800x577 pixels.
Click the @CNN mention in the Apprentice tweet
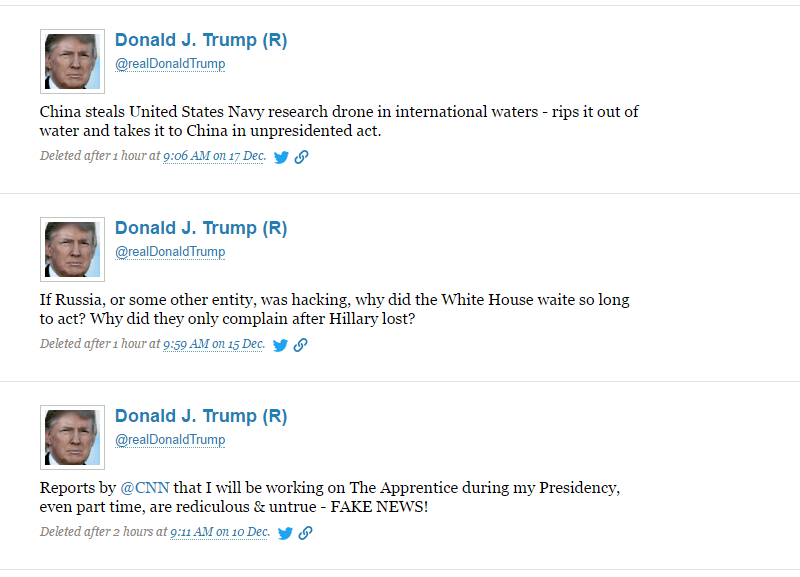145,488
